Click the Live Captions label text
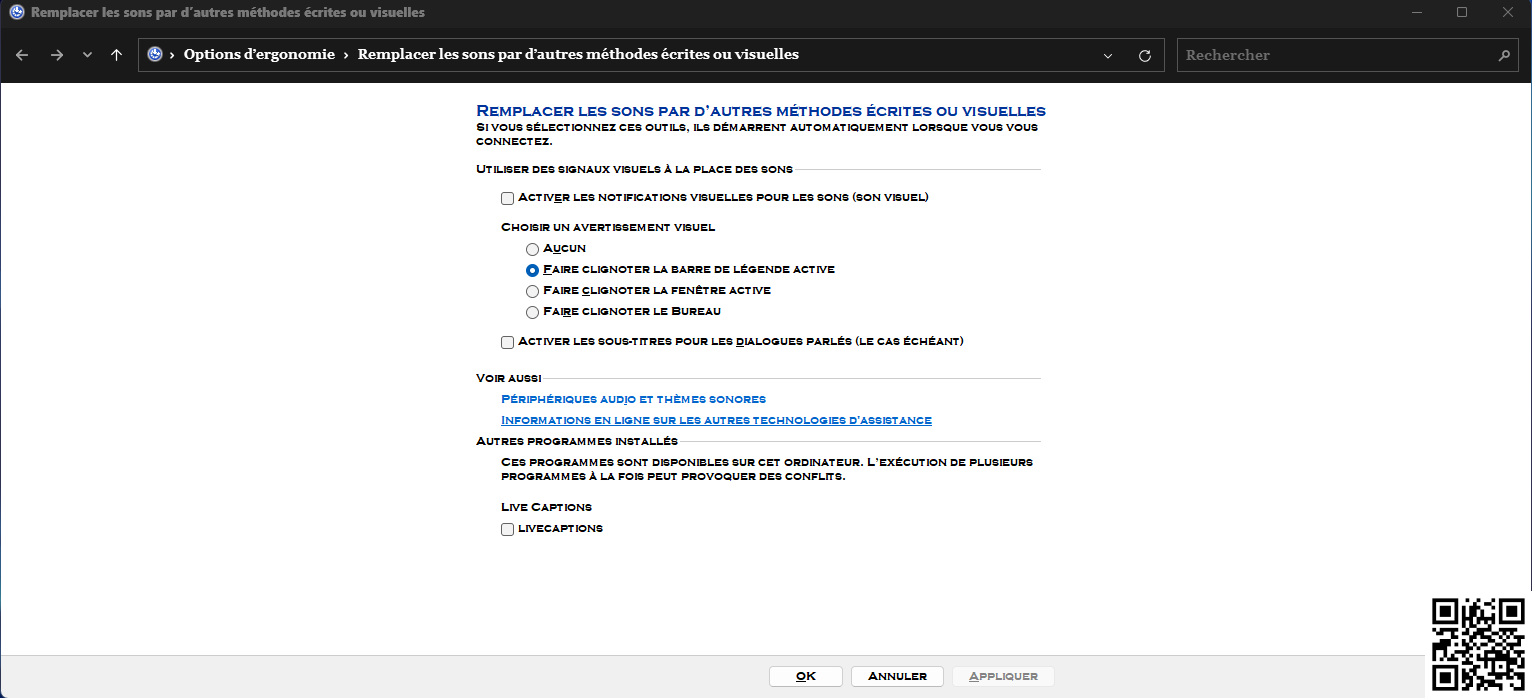This screenshot has width=1532, height=698. [x=546, y=507]
